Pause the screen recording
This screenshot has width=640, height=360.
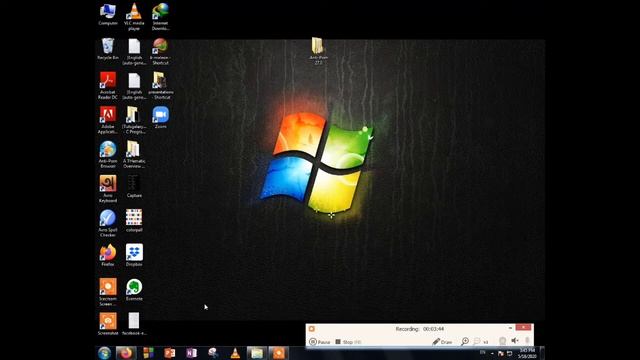pyautogui.click(x=320, y=342)
